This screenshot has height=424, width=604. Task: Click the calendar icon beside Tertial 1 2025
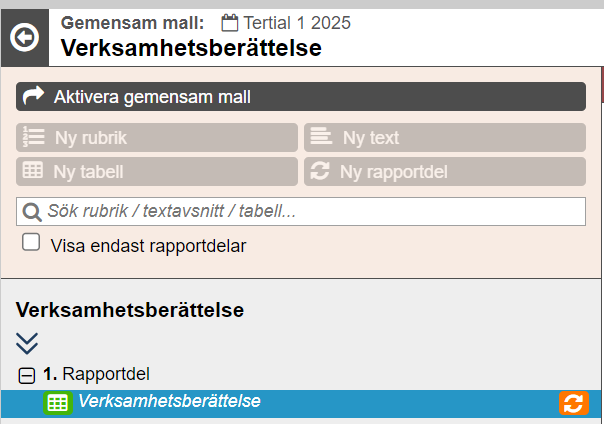point(230,22)
